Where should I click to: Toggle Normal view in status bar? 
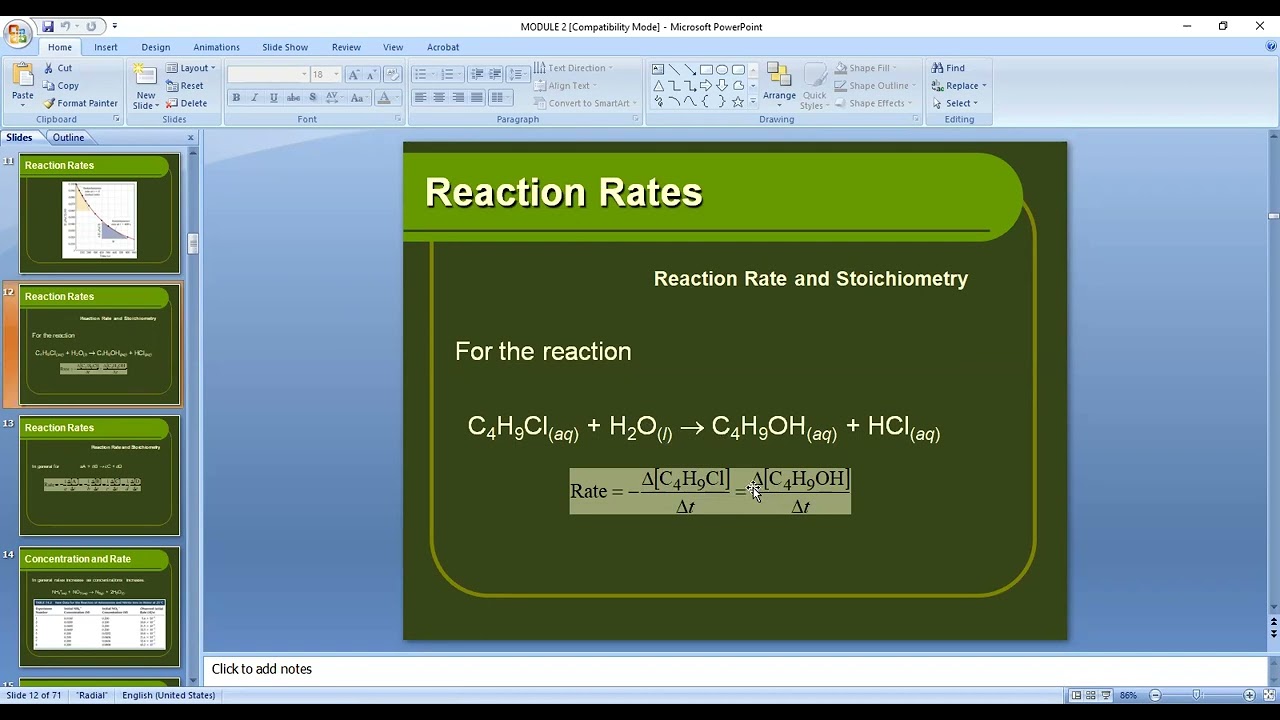(x=1076, y=695)
